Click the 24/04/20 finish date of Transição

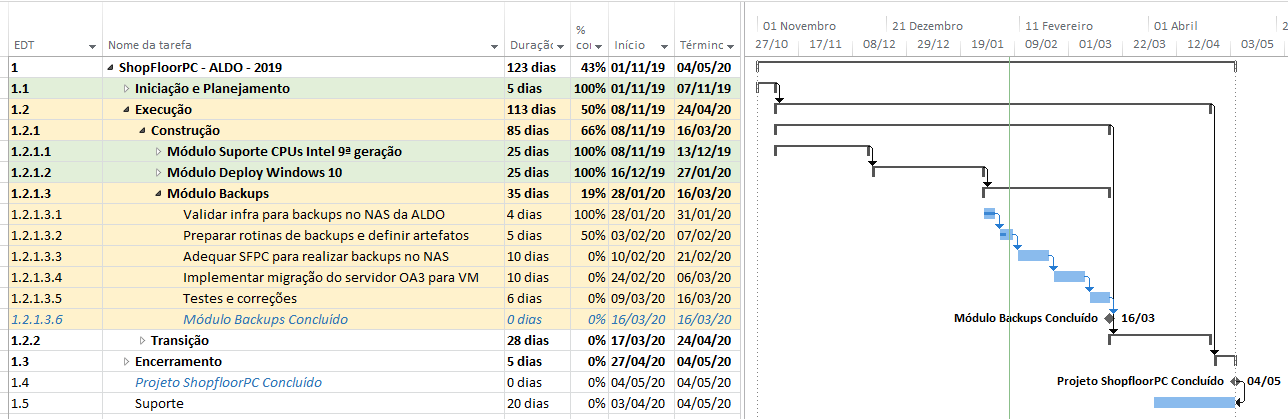point(705,340)
